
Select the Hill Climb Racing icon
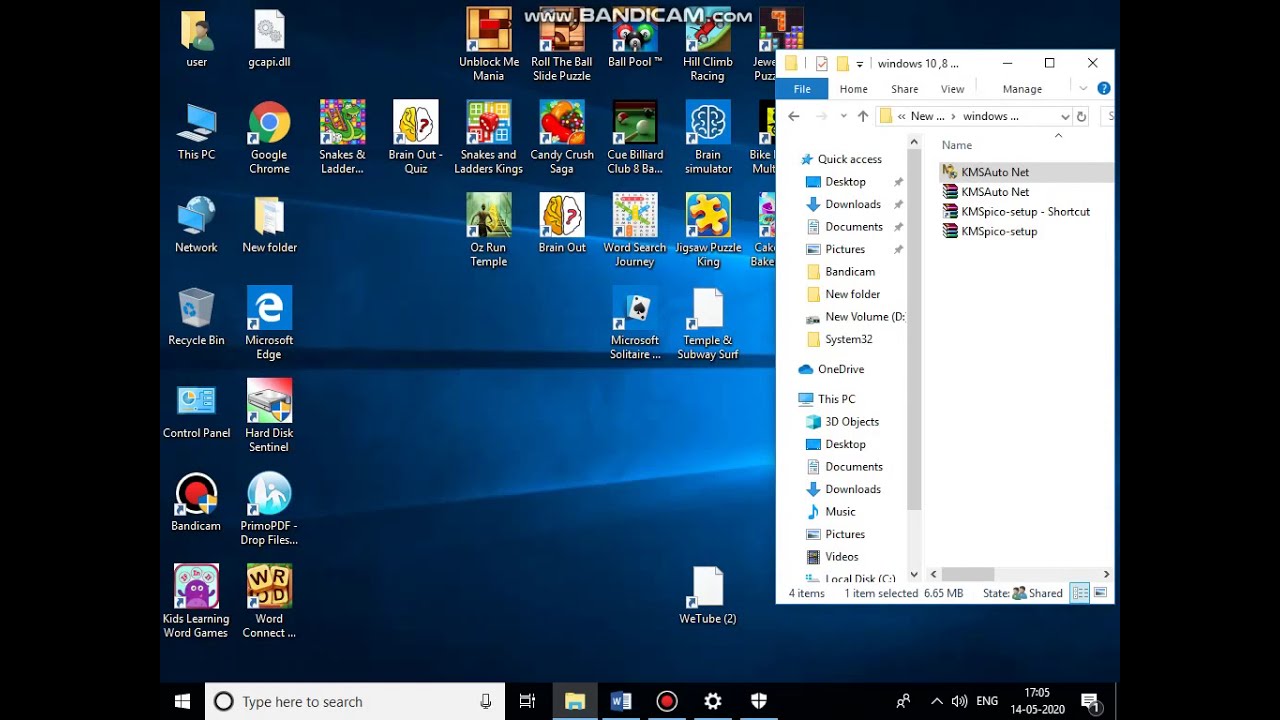pos(708,45)
